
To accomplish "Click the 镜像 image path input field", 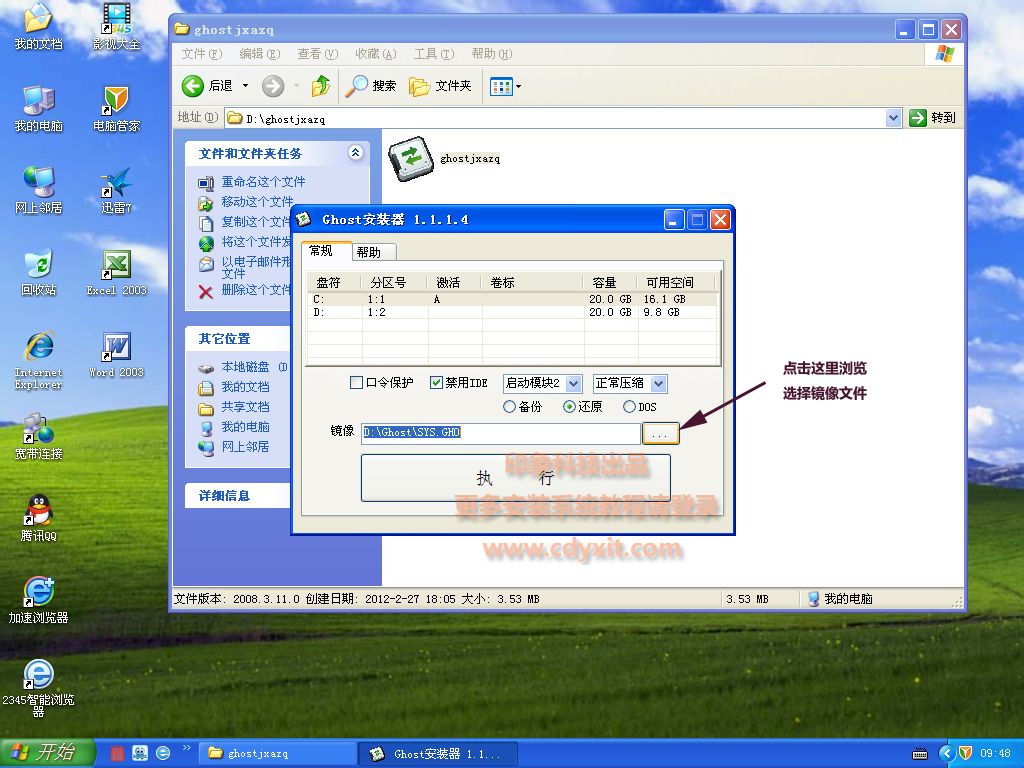I will (500, 432).
